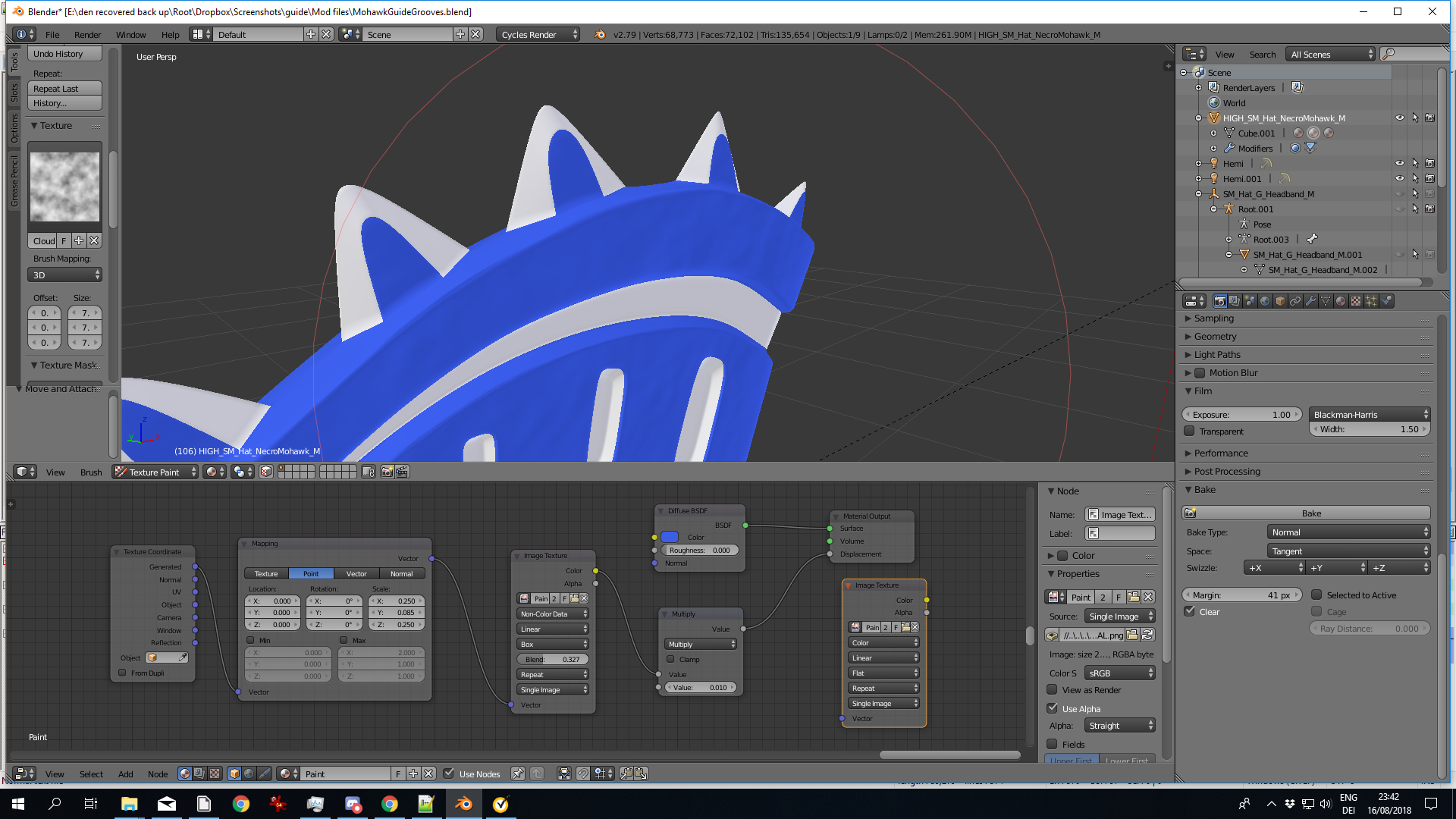Click the pin node tree icon
1456x819 pixels.
click(517, 773)
